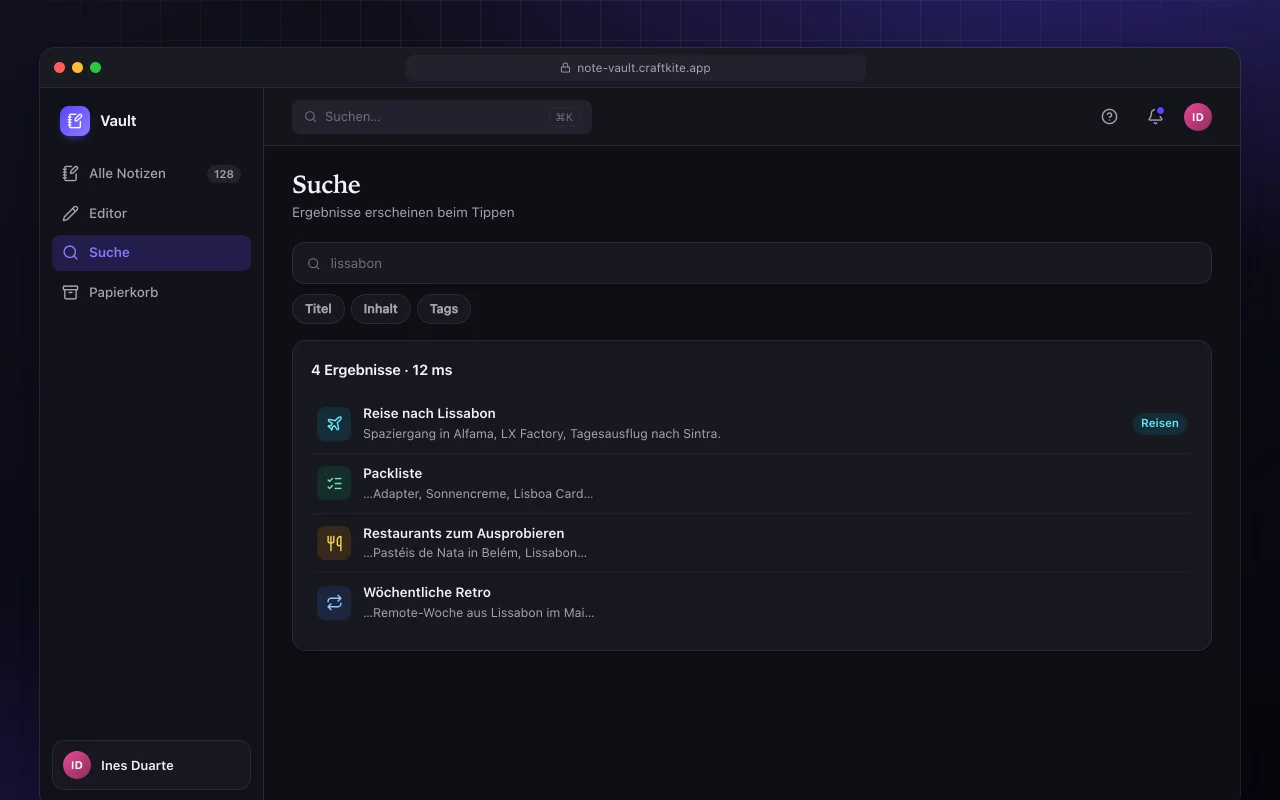Open the Packliste result title
Screen dimensions: 1280x800
tap(392, 473)
